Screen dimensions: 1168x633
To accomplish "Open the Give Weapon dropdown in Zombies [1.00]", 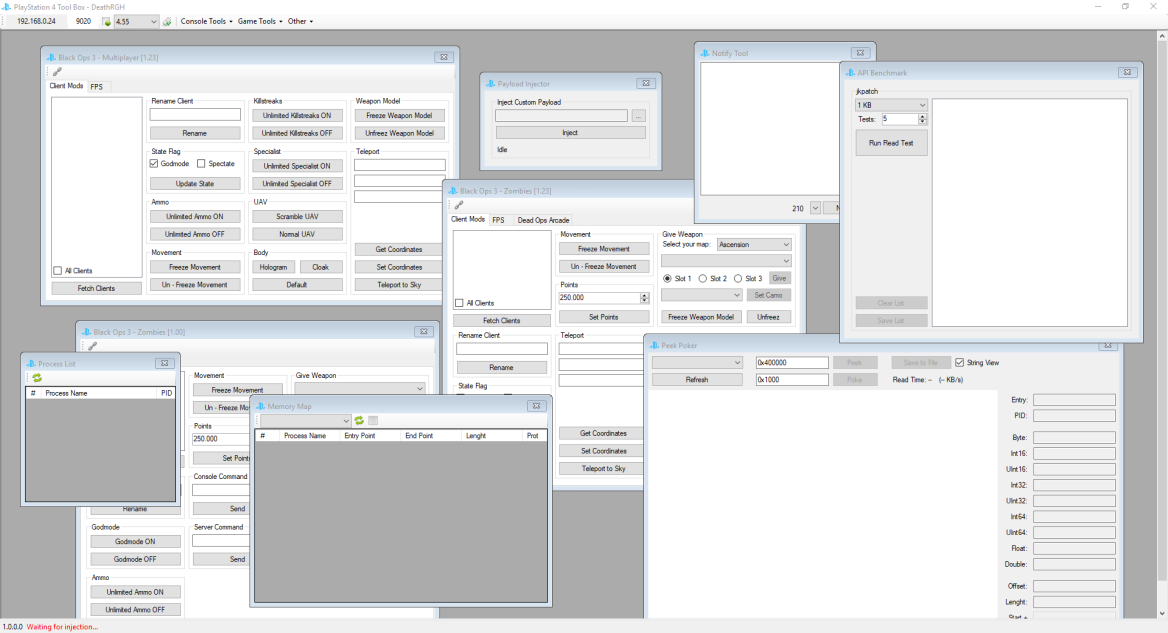I will 360,389.
